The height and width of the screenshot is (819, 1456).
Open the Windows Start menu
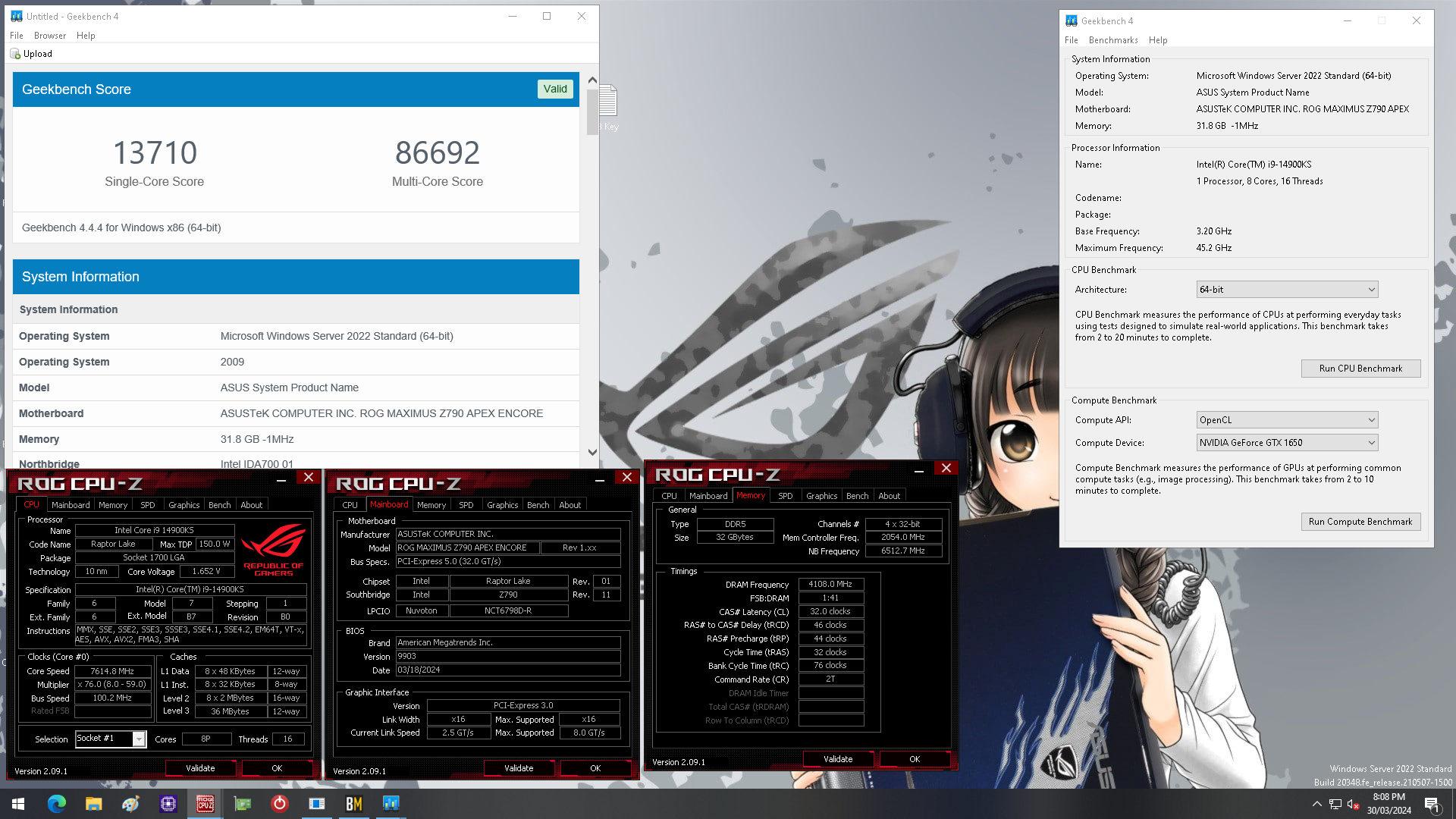18,804
